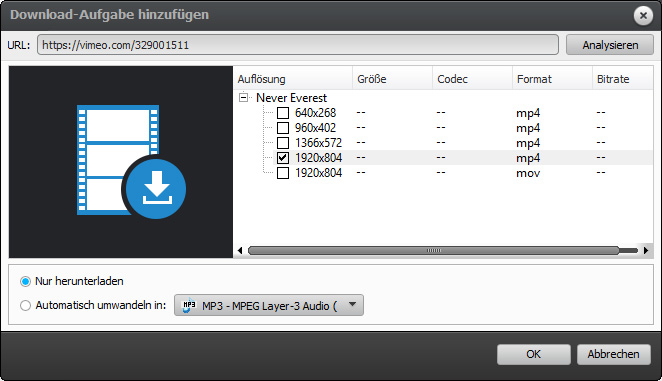Click the Format column header

coord(552,79)
